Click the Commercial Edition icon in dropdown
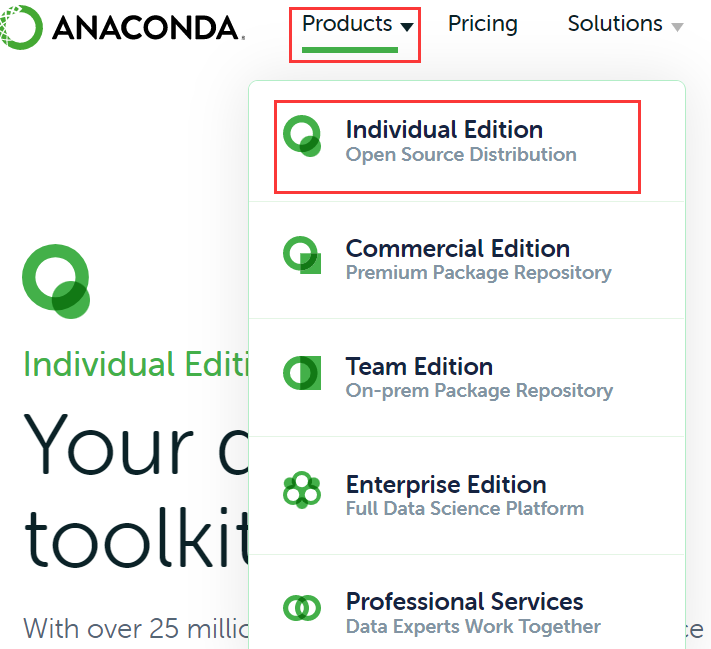 (x=302, y=255)
